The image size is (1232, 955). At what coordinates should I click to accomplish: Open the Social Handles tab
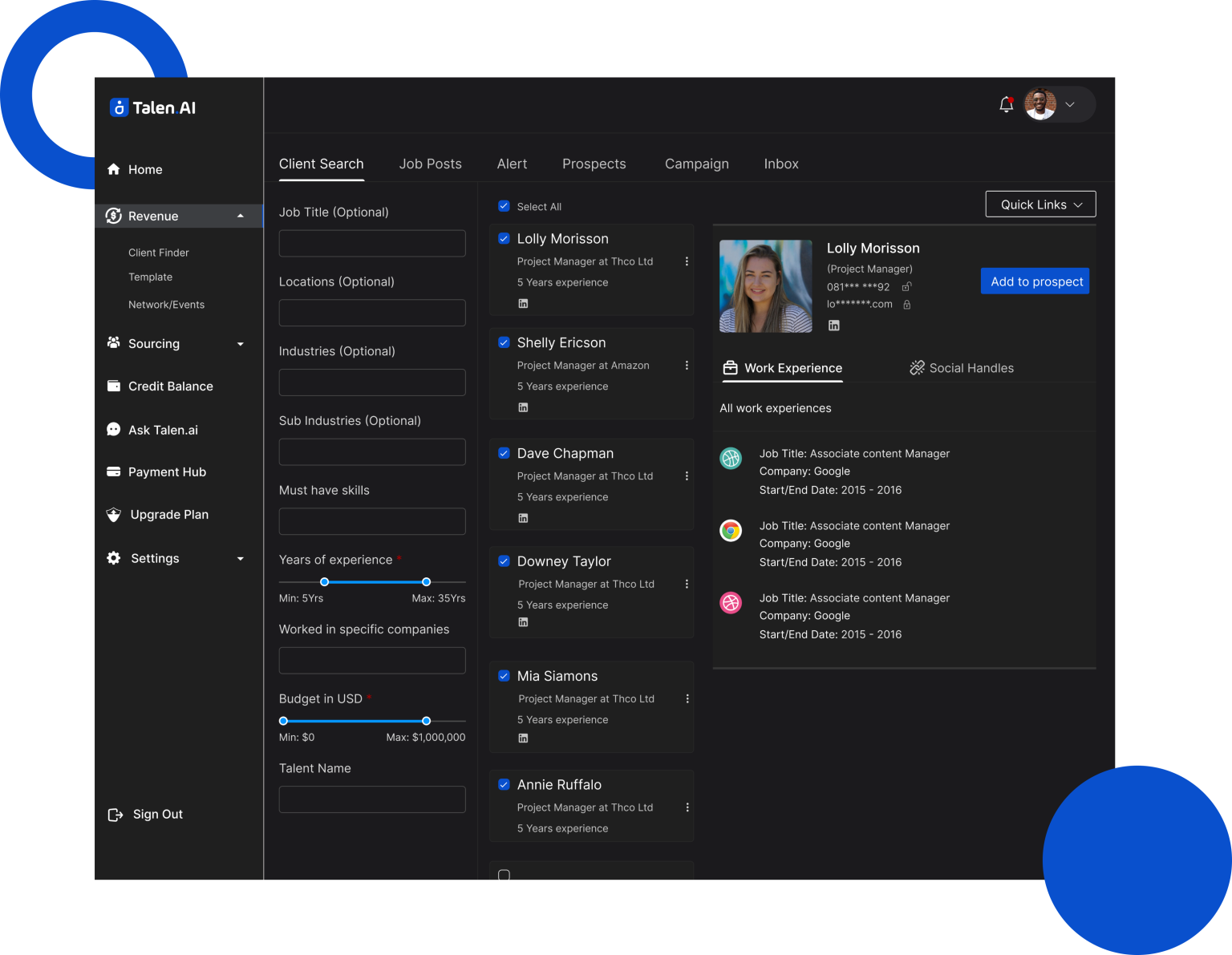coord(962,368)
